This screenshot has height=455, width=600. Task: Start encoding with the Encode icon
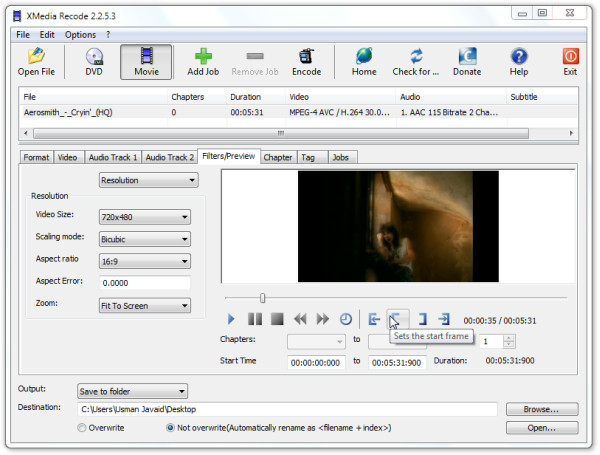coord(307,62)
